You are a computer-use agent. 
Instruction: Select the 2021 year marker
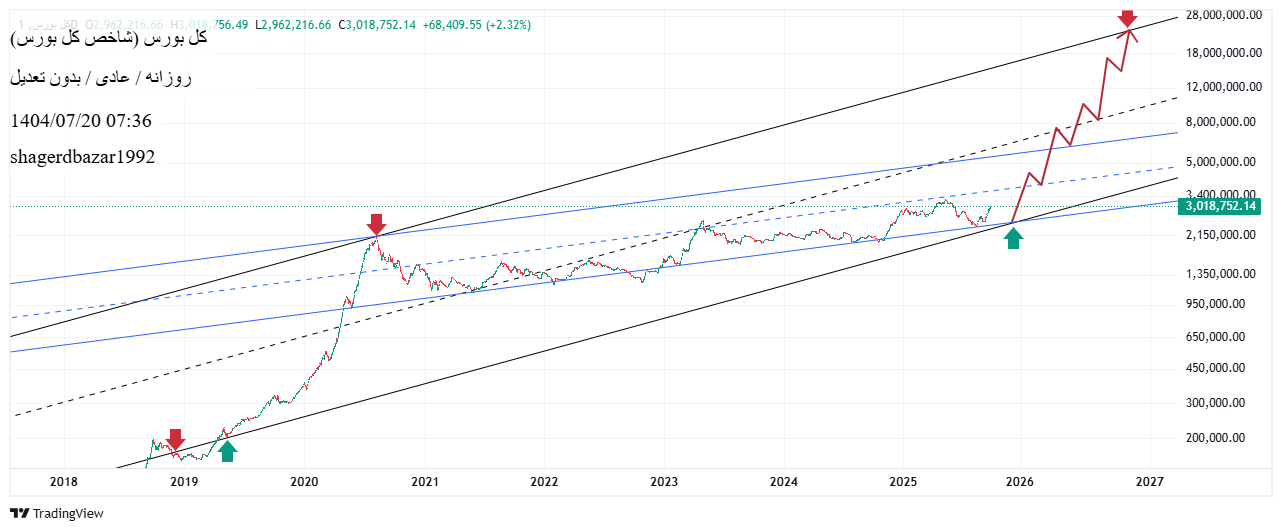[x=424, y=481]
